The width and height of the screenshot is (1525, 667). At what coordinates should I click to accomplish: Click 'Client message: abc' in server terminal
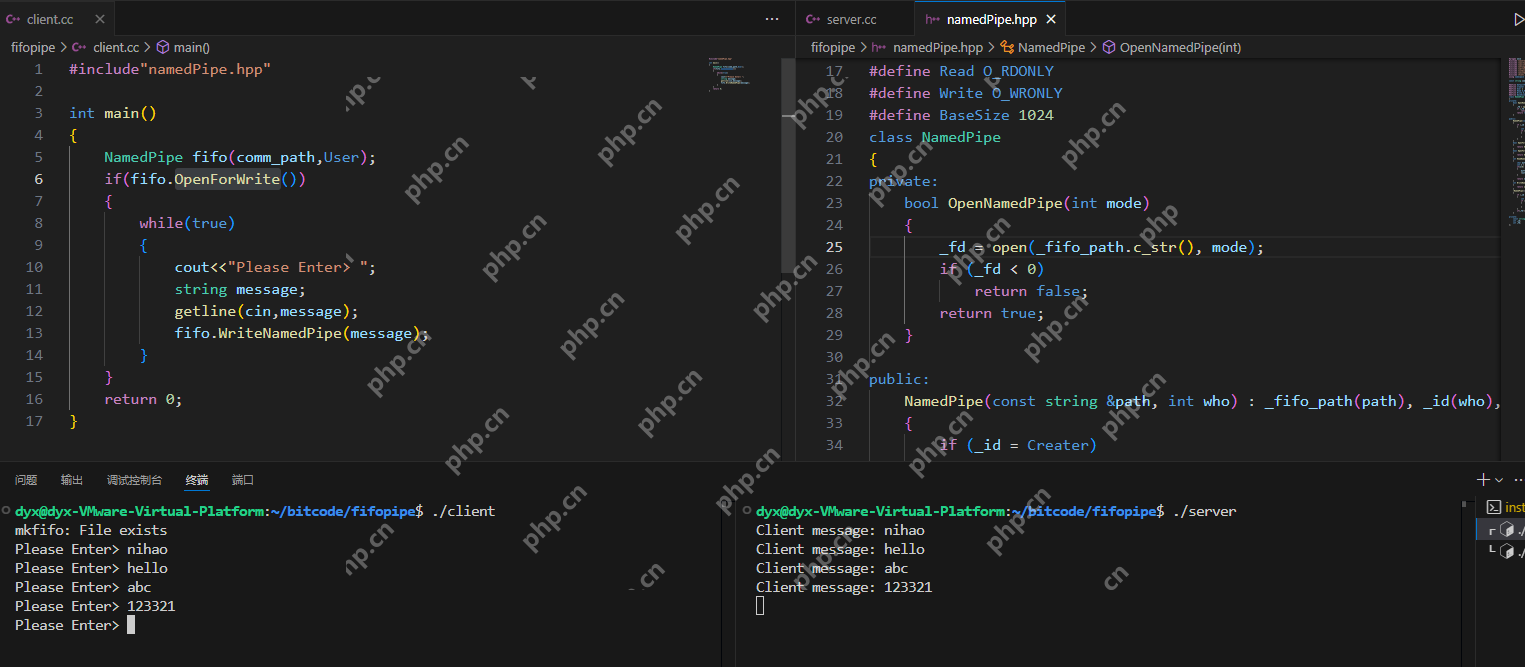click(x=832, y=568)
